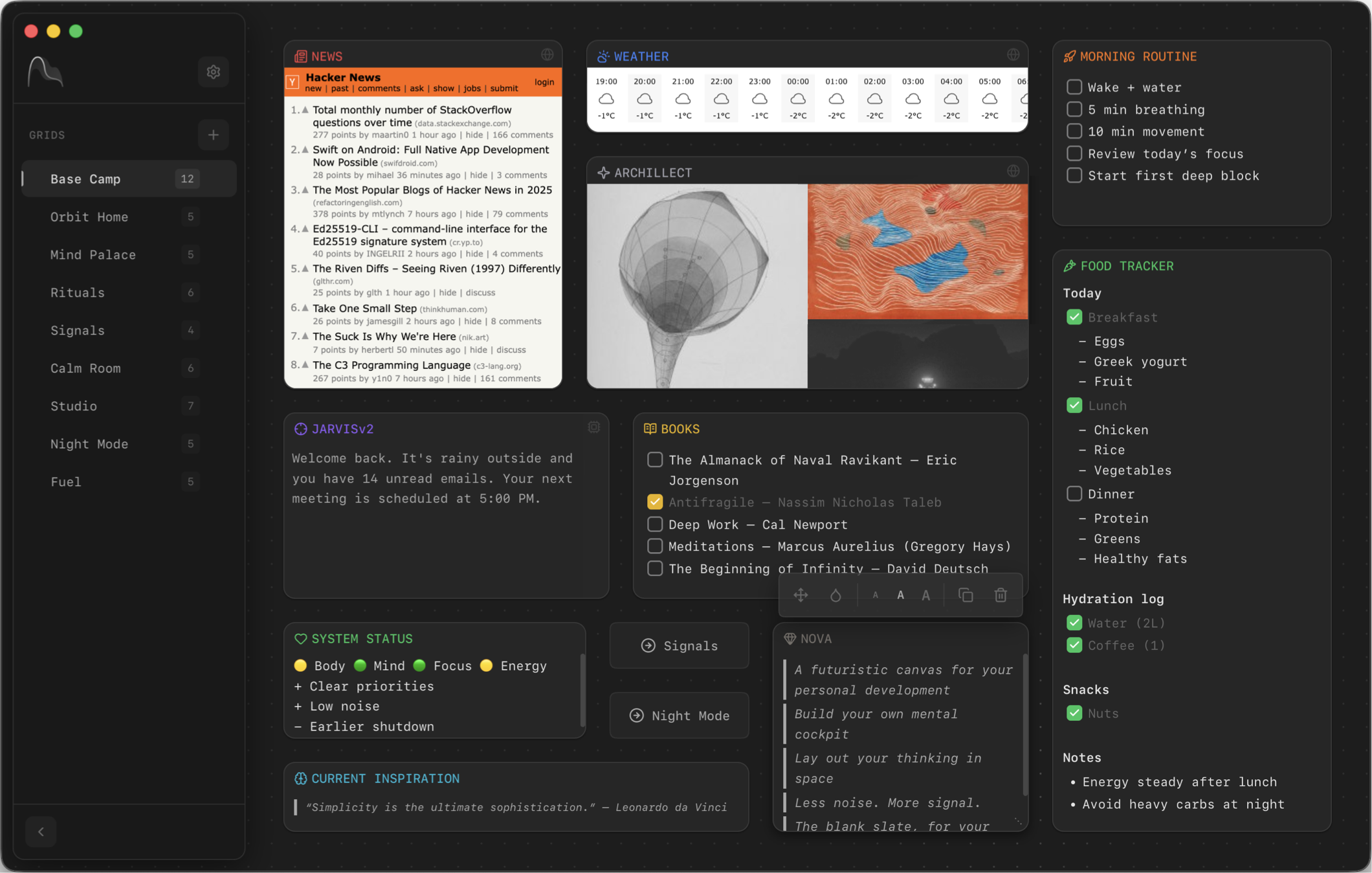The width and height of the screenshot is (1372, 873).
Task: Select the move widget tool on floating toolbar
Action: coord(801,595)
